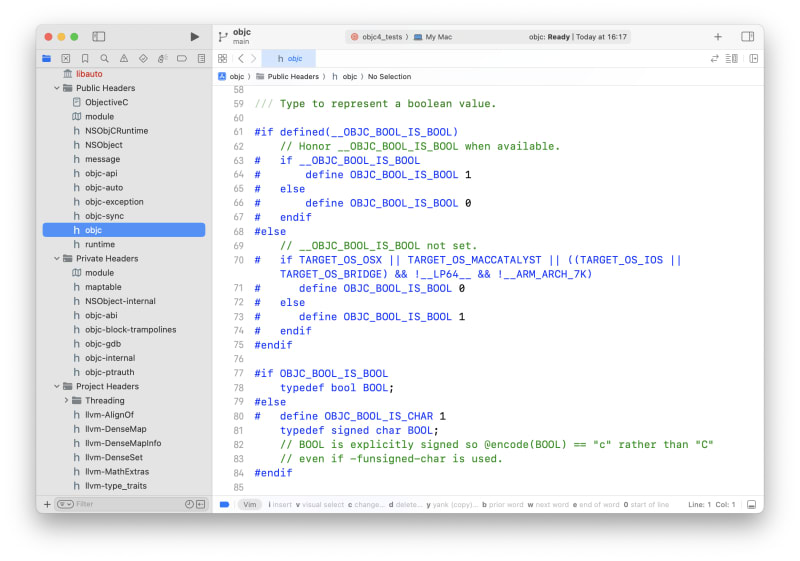Open the Bookmark navigator
800x561 pixels.
click(x=85, y=59)
